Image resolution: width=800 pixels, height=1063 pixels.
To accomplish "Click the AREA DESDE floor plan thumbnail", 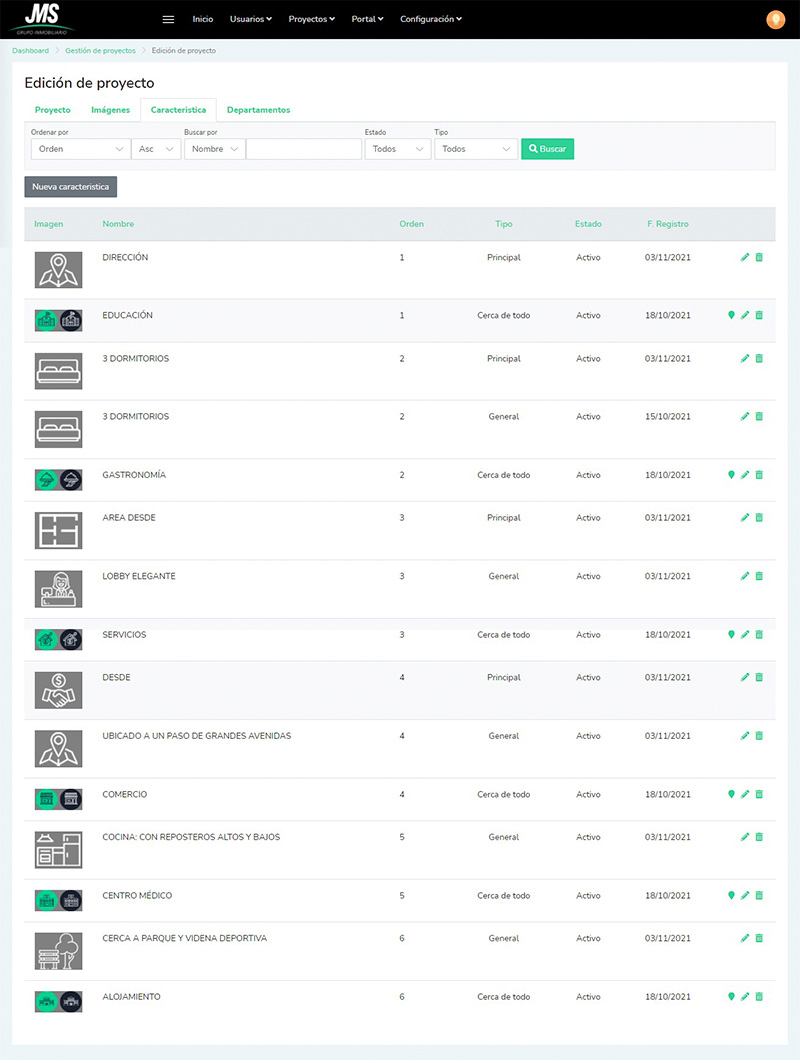I will 58,531.
